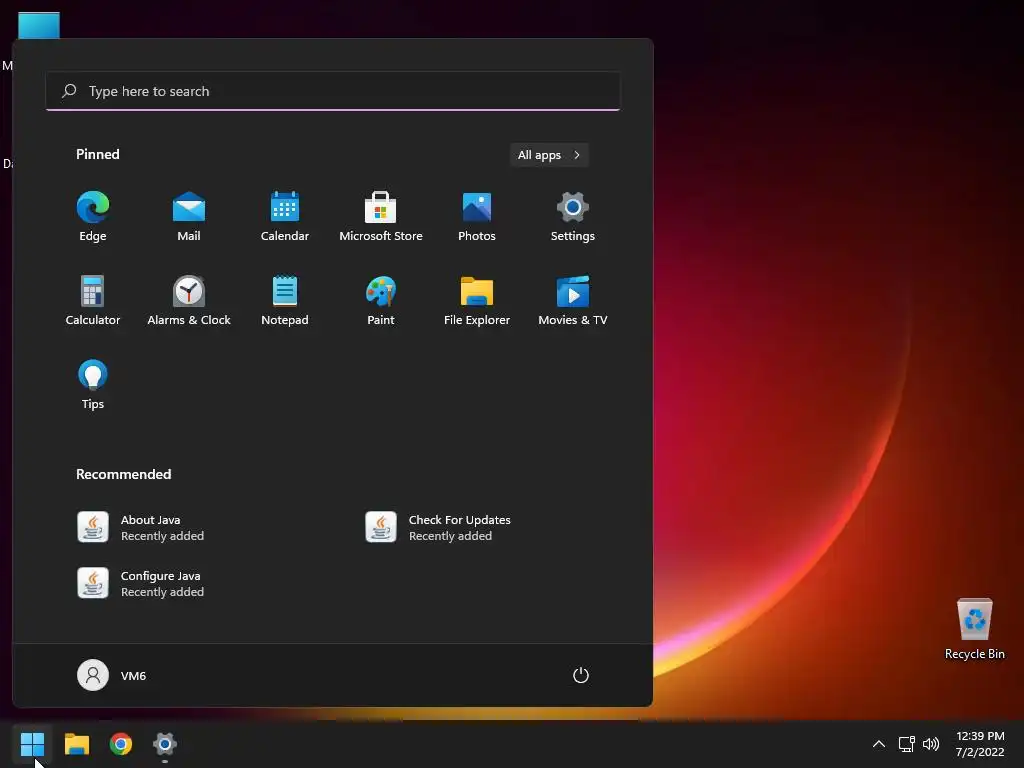Viewport: 1024px width, 768px height.
Task: Open Settings from pinned apps
Action: tap(573, 217)
